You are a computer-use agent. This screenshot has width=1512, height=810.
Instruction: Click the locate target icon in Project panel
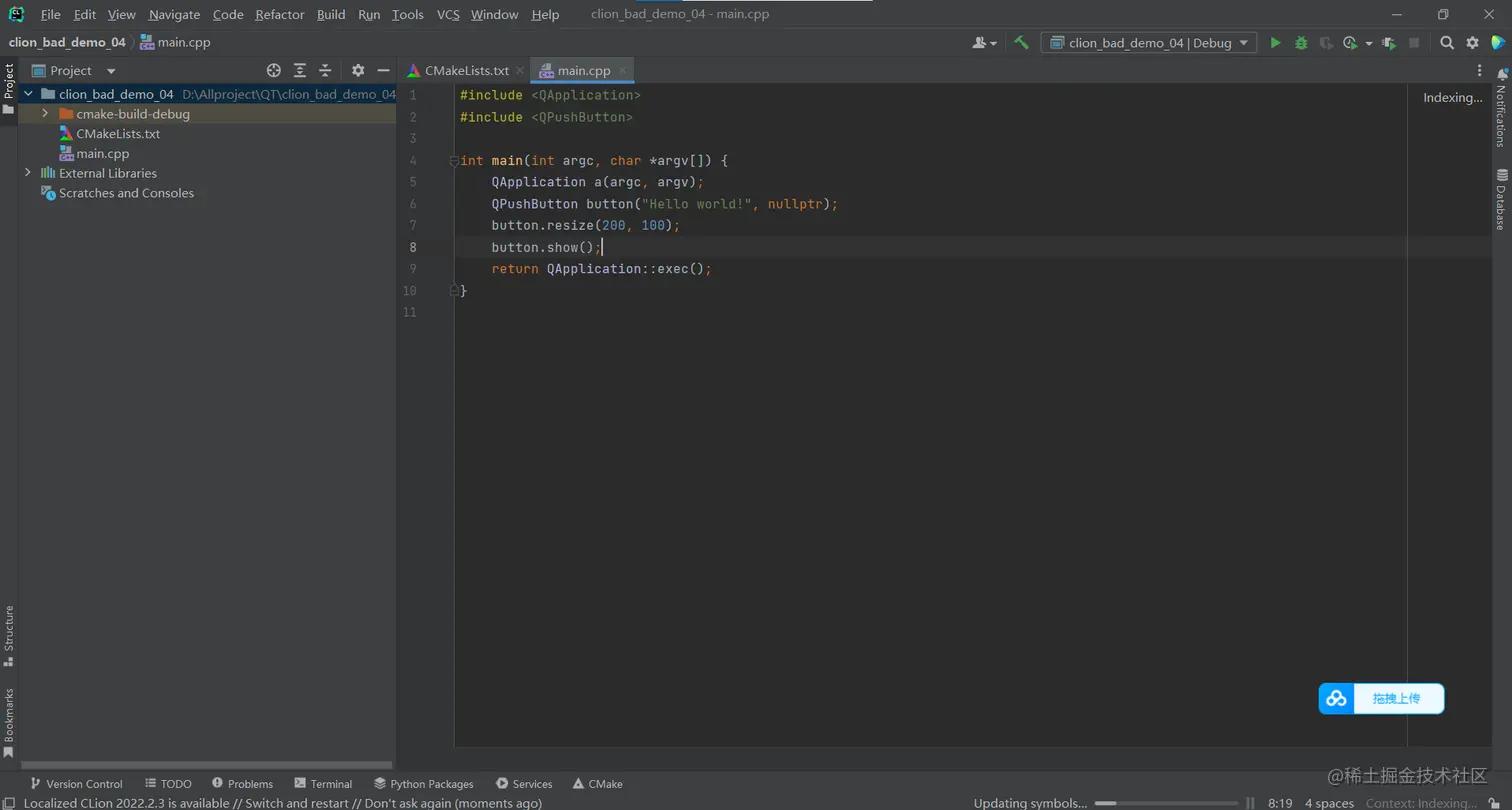274,71
